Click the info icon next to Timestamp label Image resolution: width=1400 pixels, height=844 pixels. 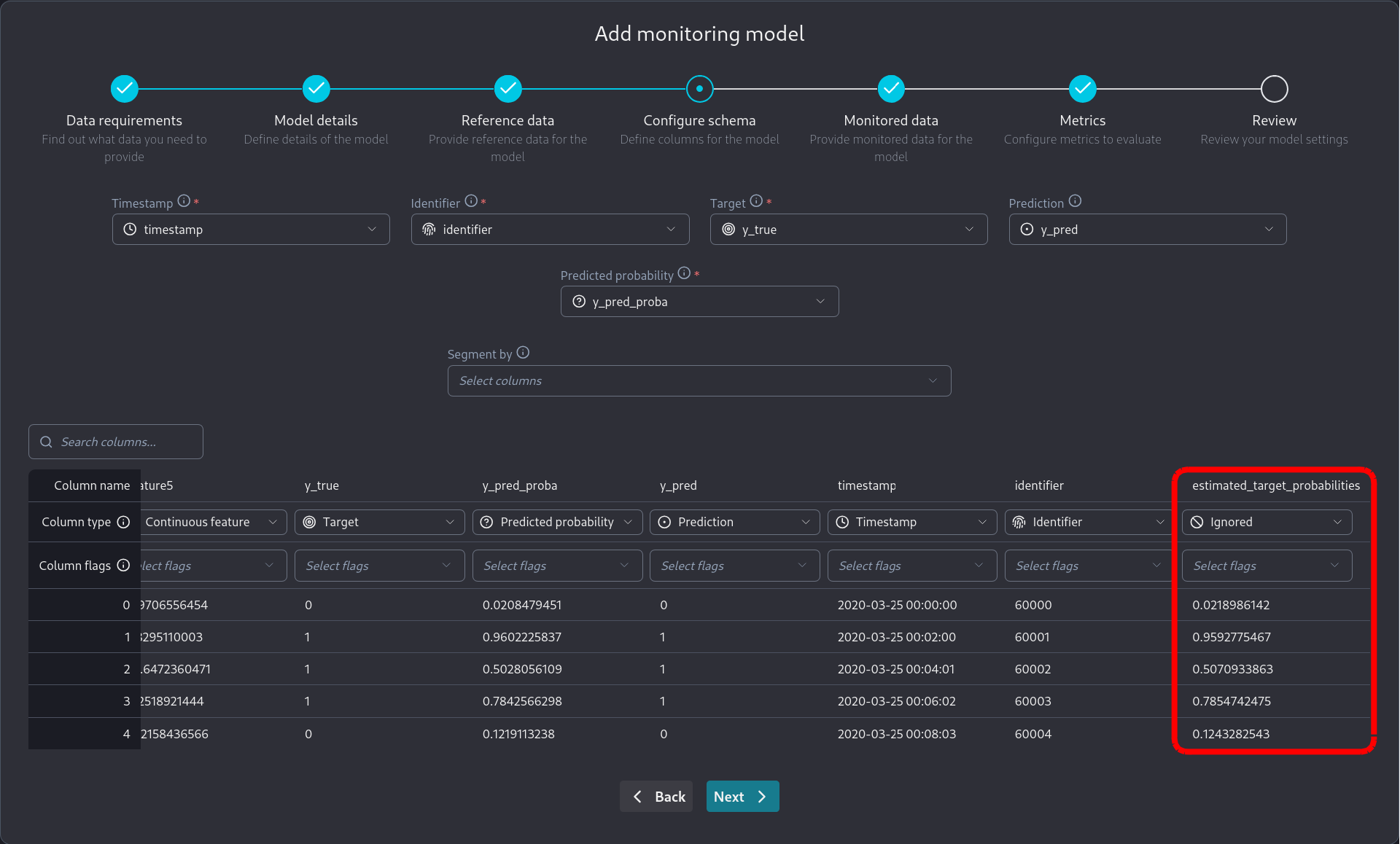(184, 201)
